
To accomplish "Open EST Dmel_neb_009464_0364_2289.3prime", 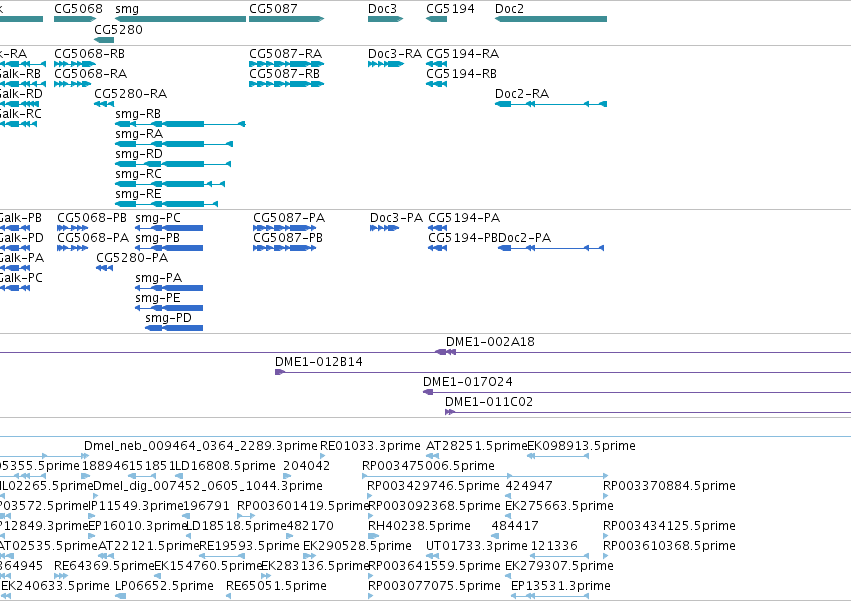I will [x=201, y=446].
